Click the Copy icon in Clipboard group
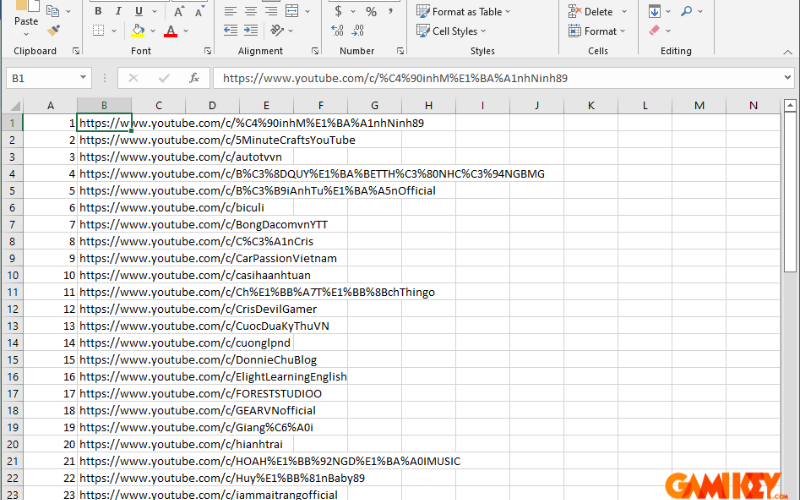This screenshot has height=500, width=800. 53,12
